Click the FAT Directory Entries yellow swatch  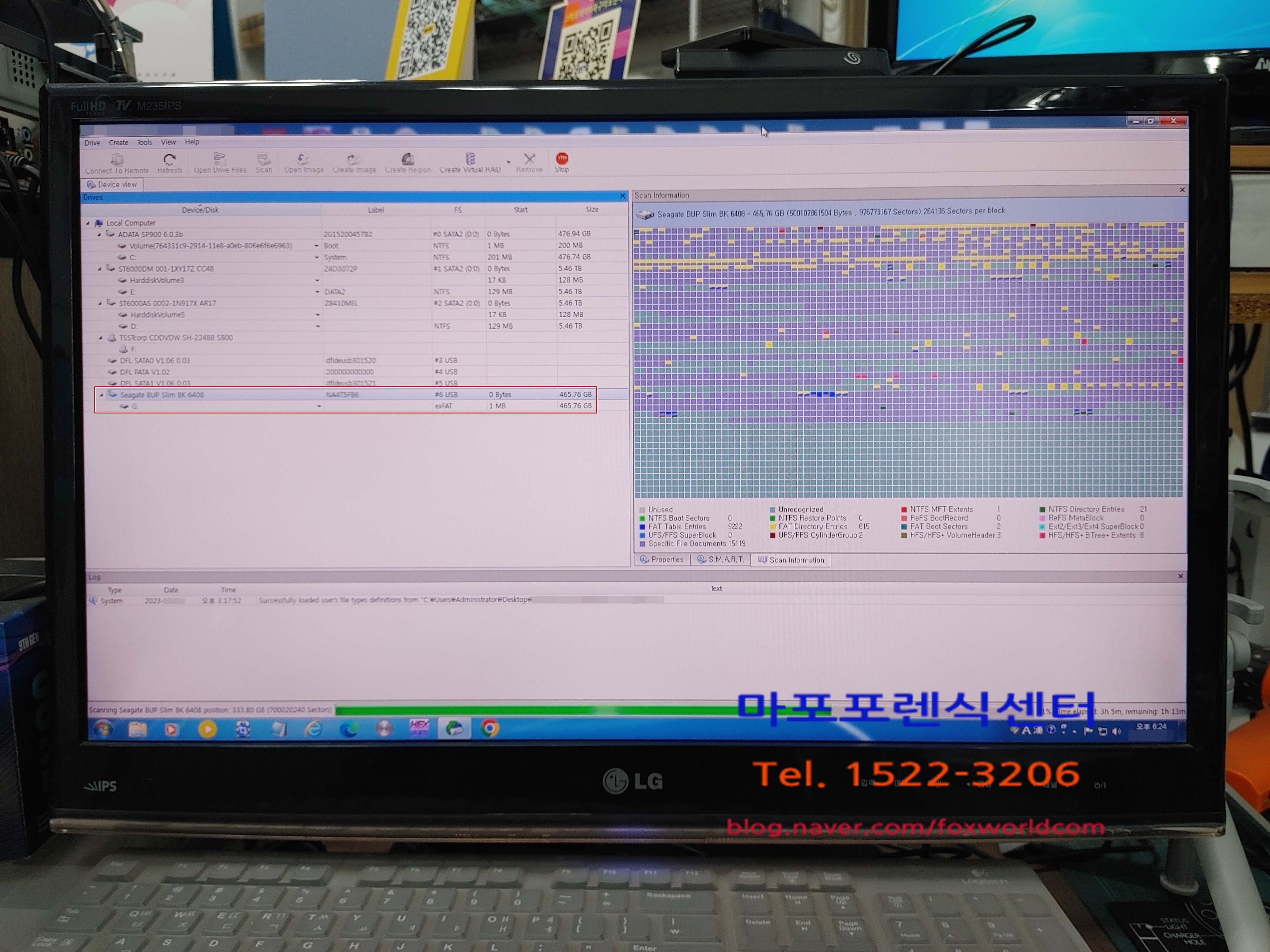[773, 527]
